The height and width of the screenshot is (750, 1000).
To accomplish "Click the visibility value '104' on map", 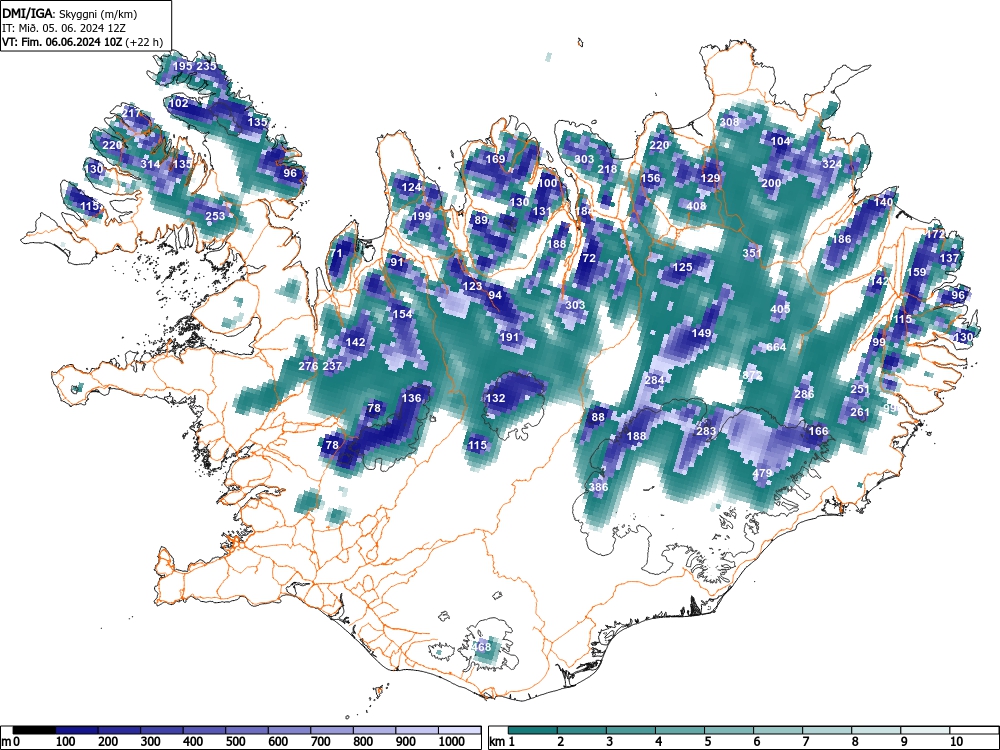I will [781, 141].
